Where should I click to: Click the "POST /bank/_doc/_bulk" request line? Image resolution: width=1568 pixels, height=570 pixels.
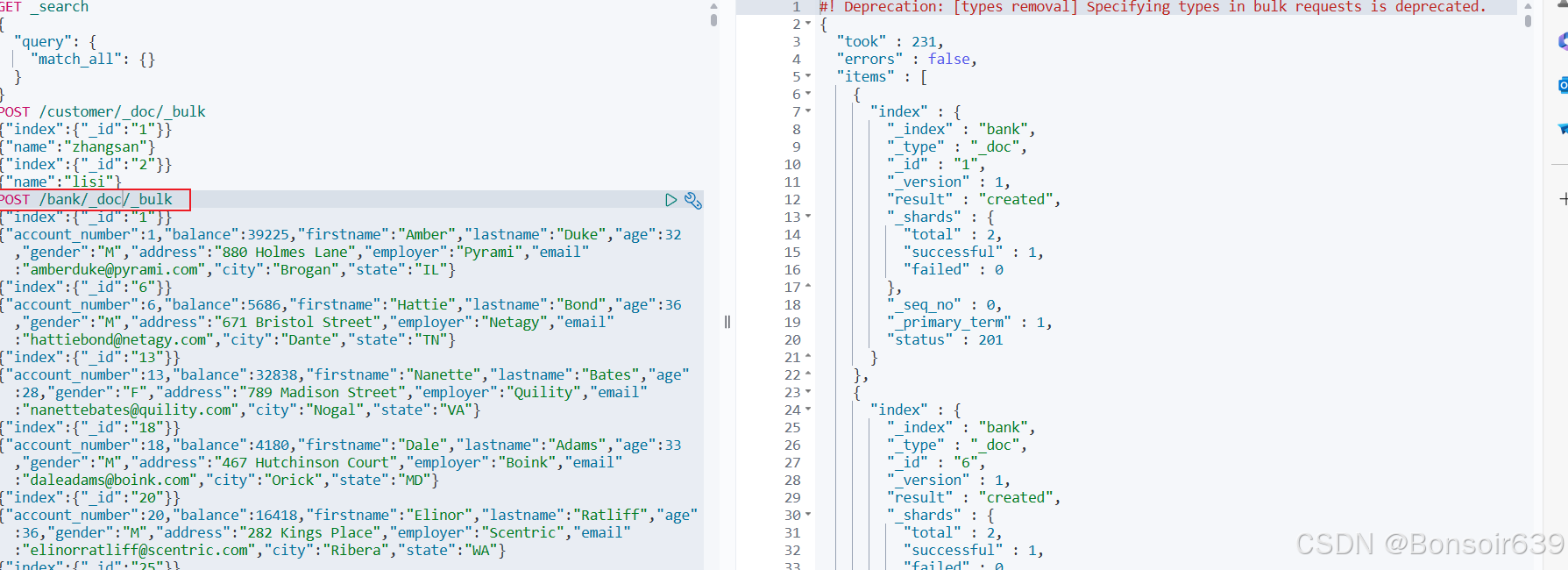[x=86, y=200]
